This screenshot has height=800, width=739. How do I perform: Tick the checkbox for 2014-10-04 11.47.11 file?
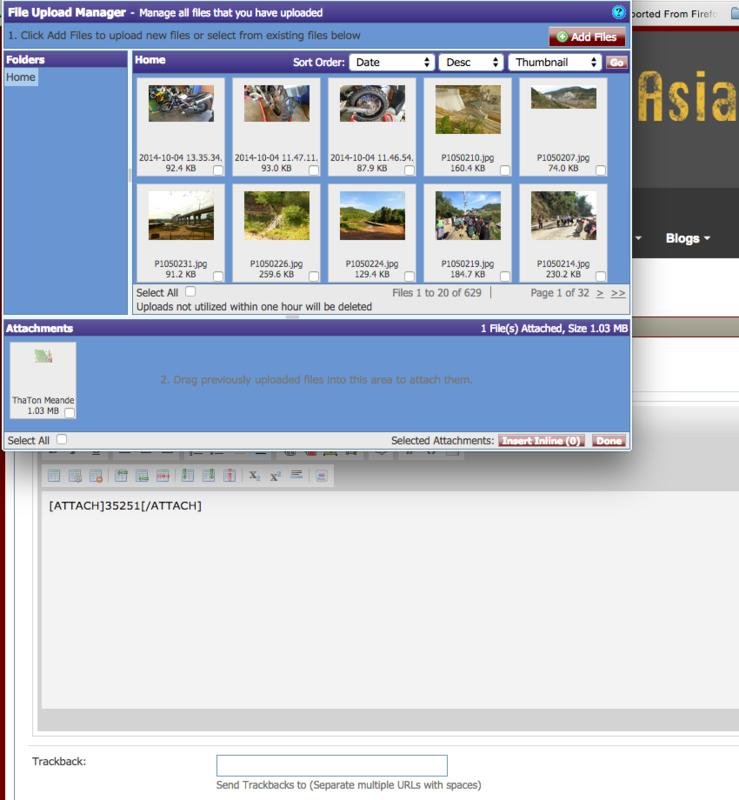[x=314, y=170]
